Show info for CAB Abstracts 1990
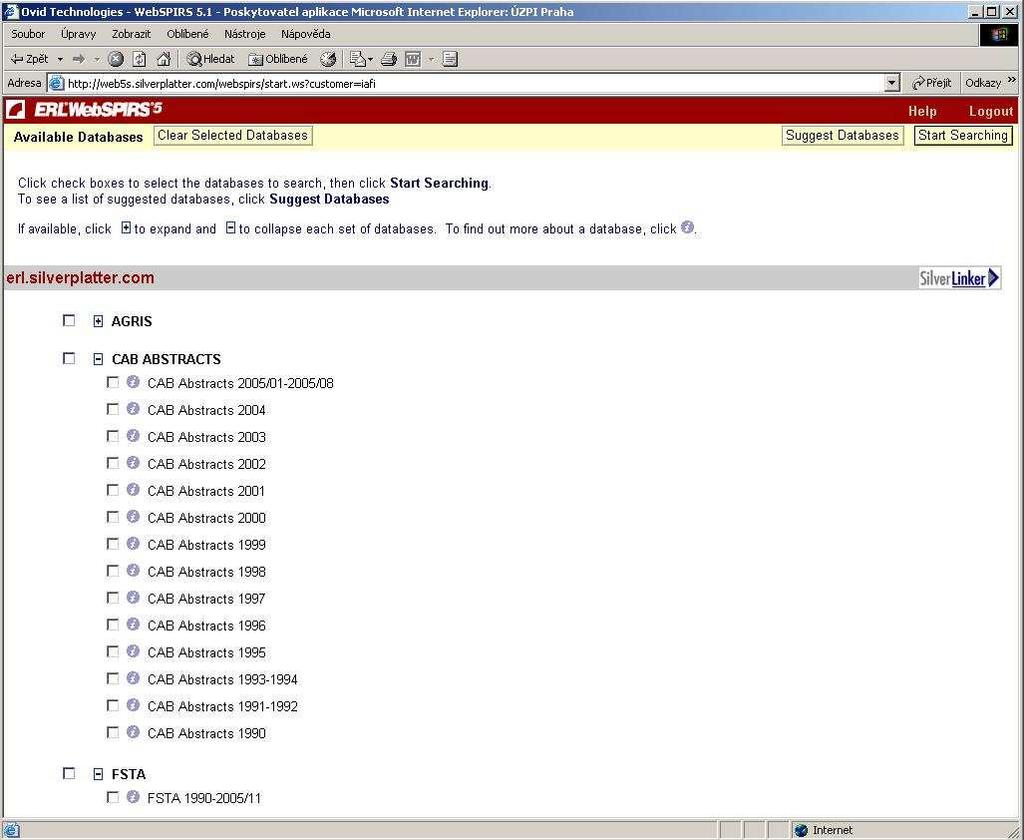 [x=133, y=732]
